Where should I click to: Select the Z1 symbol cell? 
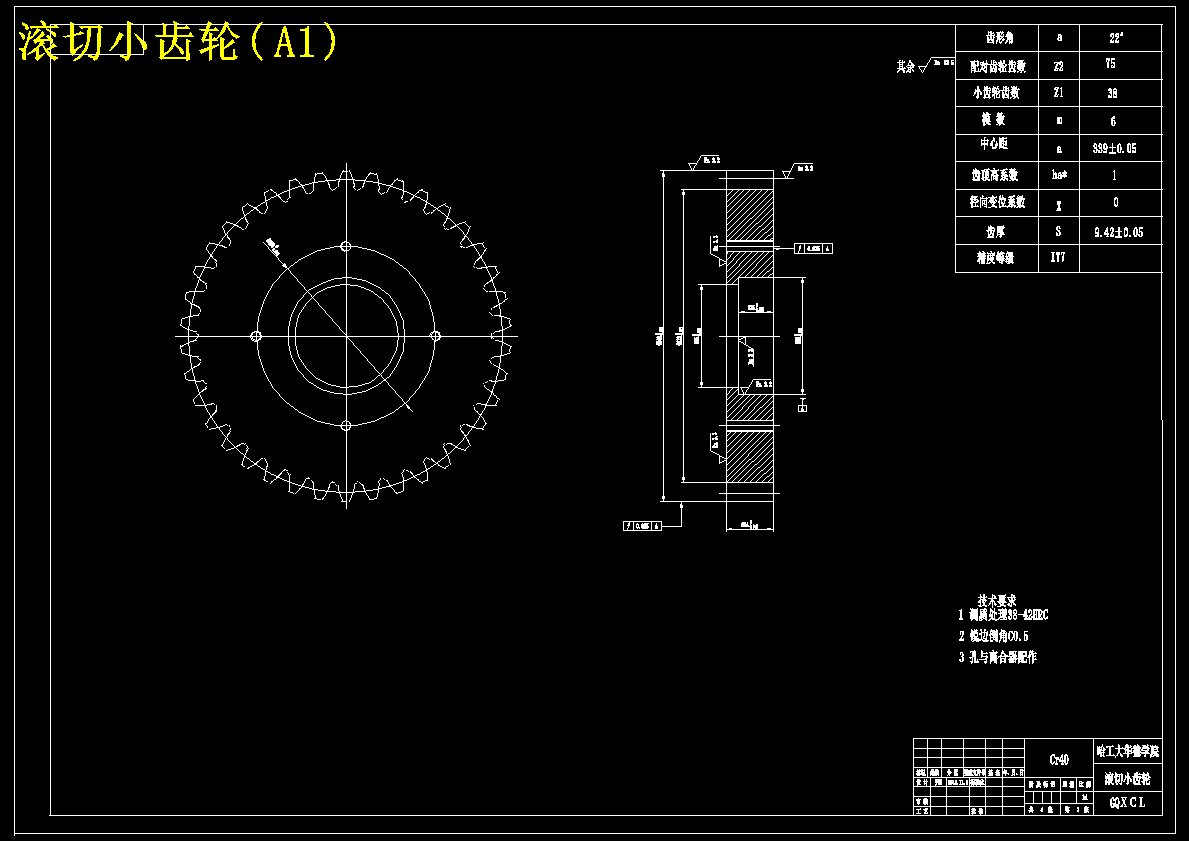[x=1059, y=93]
